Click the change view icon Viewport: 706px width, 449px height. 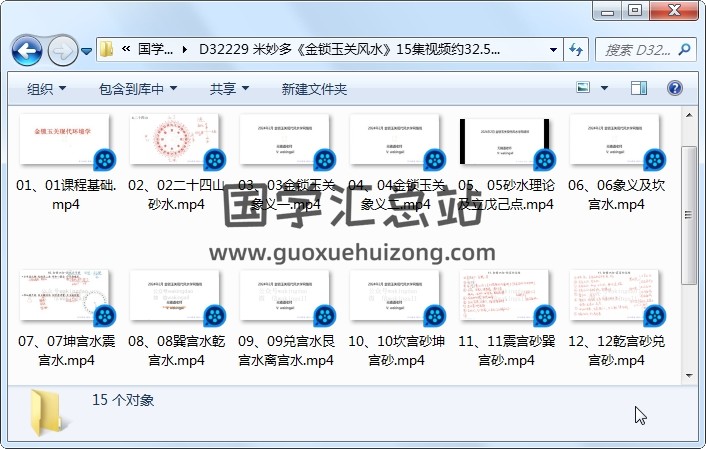click(583, 89)
